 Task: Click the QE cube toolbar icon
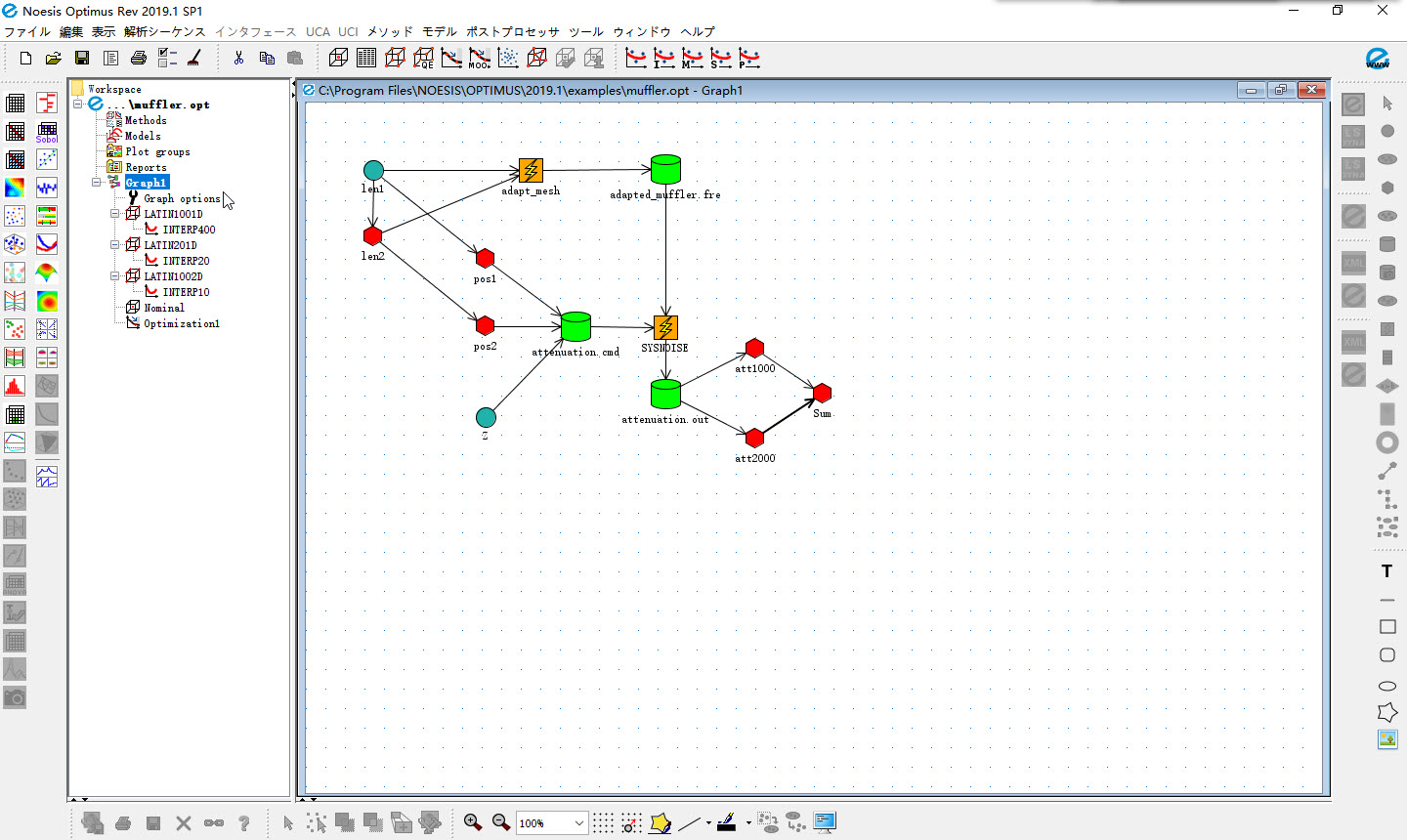tap(423, 59)
